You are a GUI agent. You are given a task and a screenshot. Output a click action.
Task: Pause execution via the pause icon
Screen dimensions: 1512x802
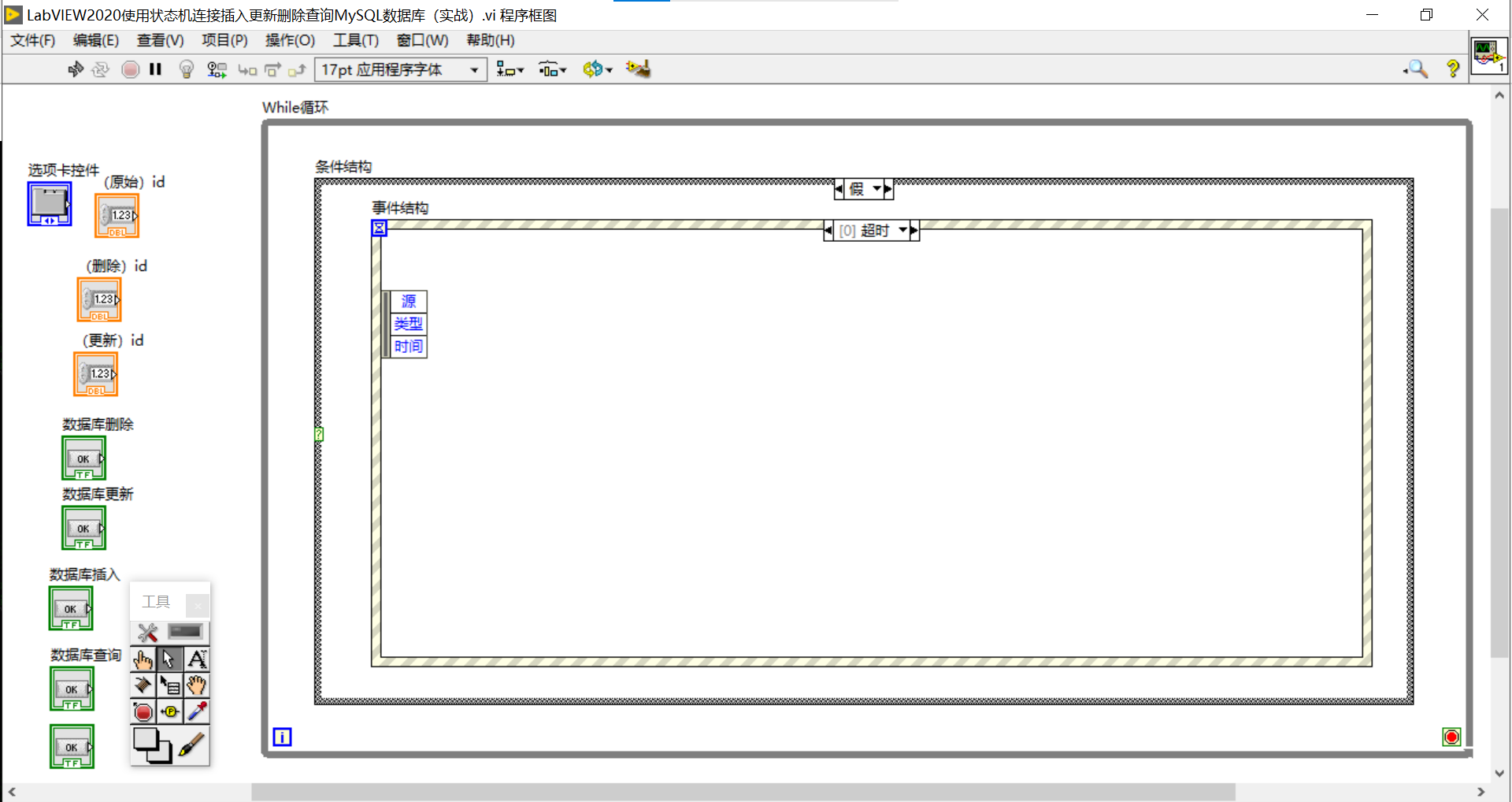pyautogui.click(x=155, y=69)
